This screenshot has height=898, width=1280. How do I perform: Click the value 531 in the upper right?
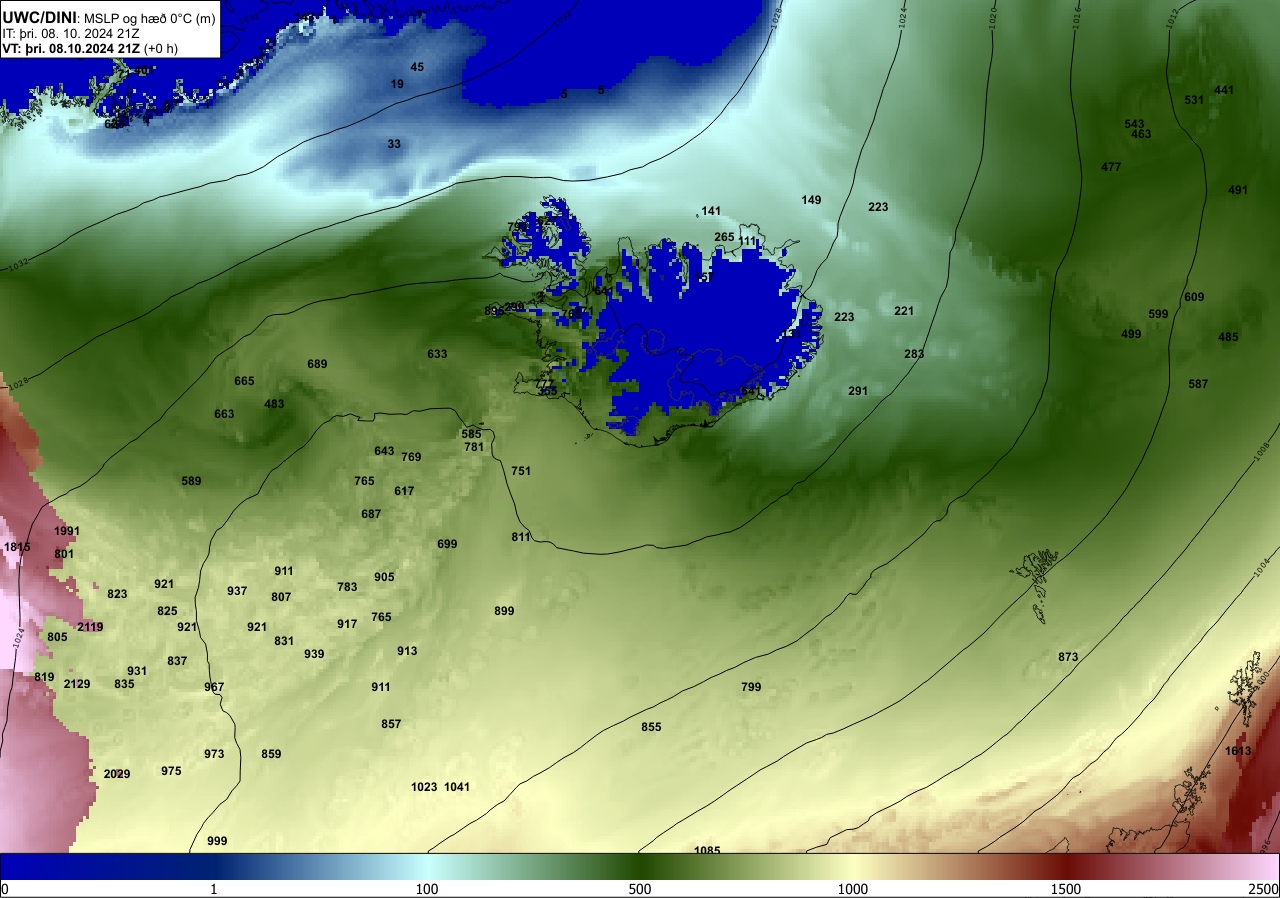point(1194,100)
